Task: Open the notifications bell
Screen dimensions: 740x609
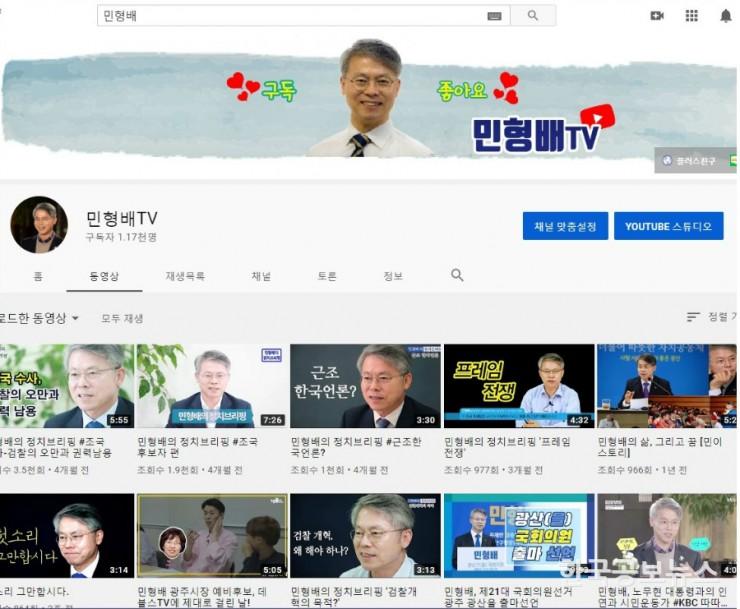Action: coord(726,16)
